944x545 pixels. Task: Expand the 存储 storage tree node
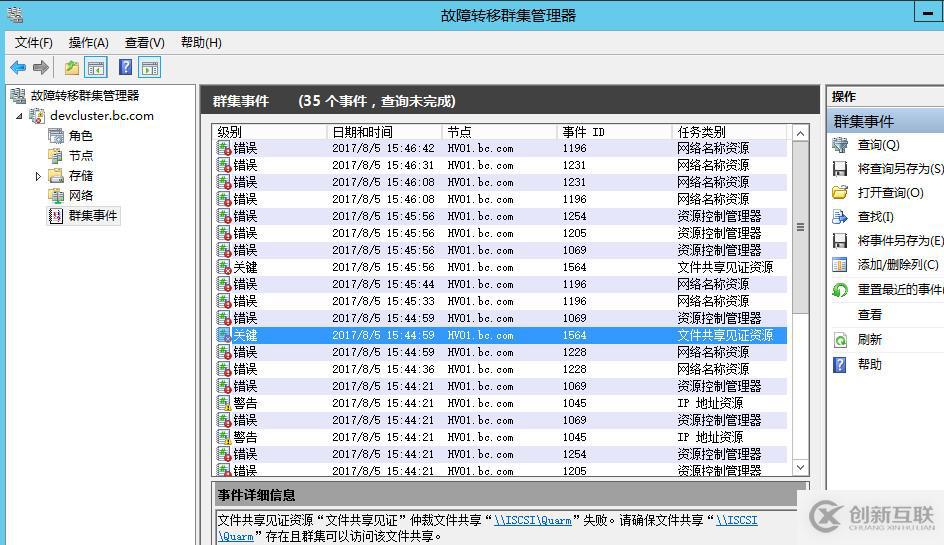click(38, 176)
